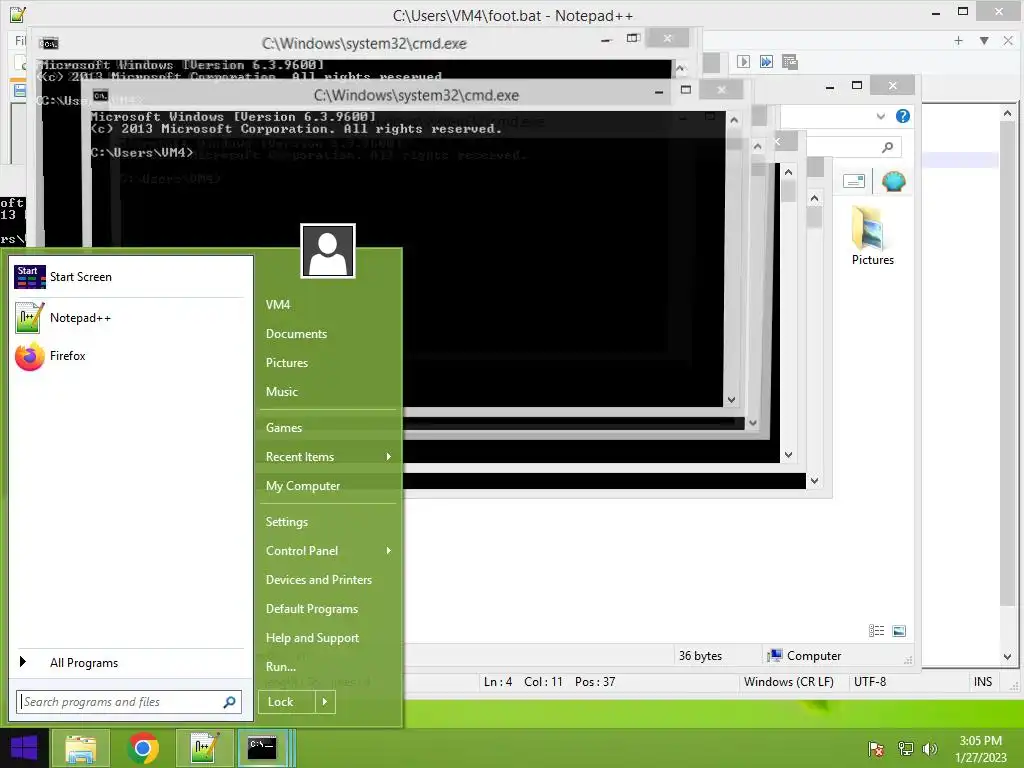Viewport: 1024px width, 768px height.
Task: Click the preview pane icon in Explorer toolbar
Action: pos(854,181)
